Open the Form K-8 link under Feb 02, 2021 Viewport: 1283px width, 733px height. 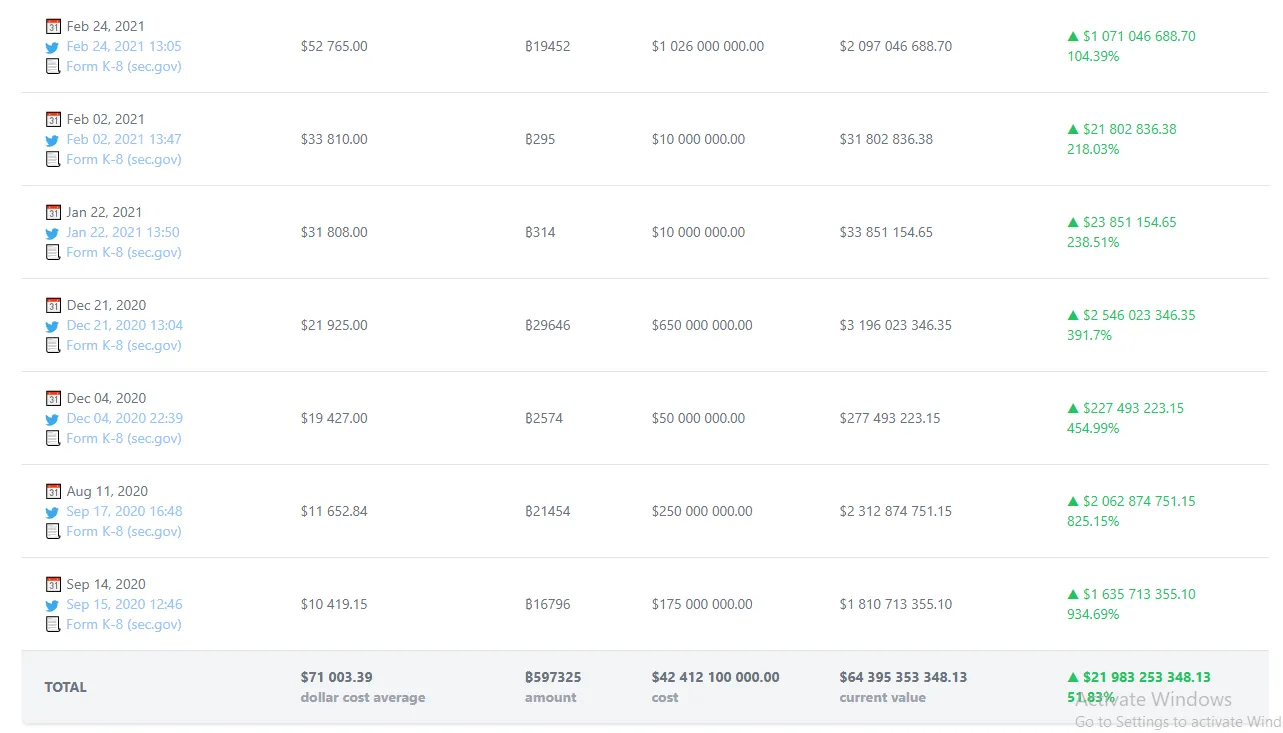[124, 159]
